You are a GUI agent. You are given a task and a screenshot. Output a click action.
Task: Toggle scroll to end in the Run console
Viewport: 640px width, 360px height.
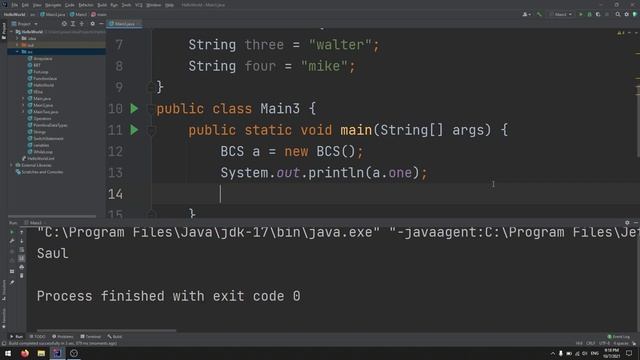[x=22, y=258]
